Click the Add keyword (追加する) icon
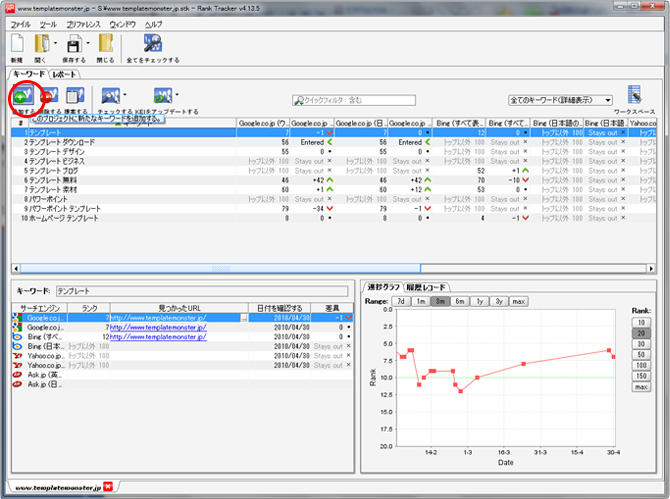Screen dimensions: 670x499 tap(23, 96)
